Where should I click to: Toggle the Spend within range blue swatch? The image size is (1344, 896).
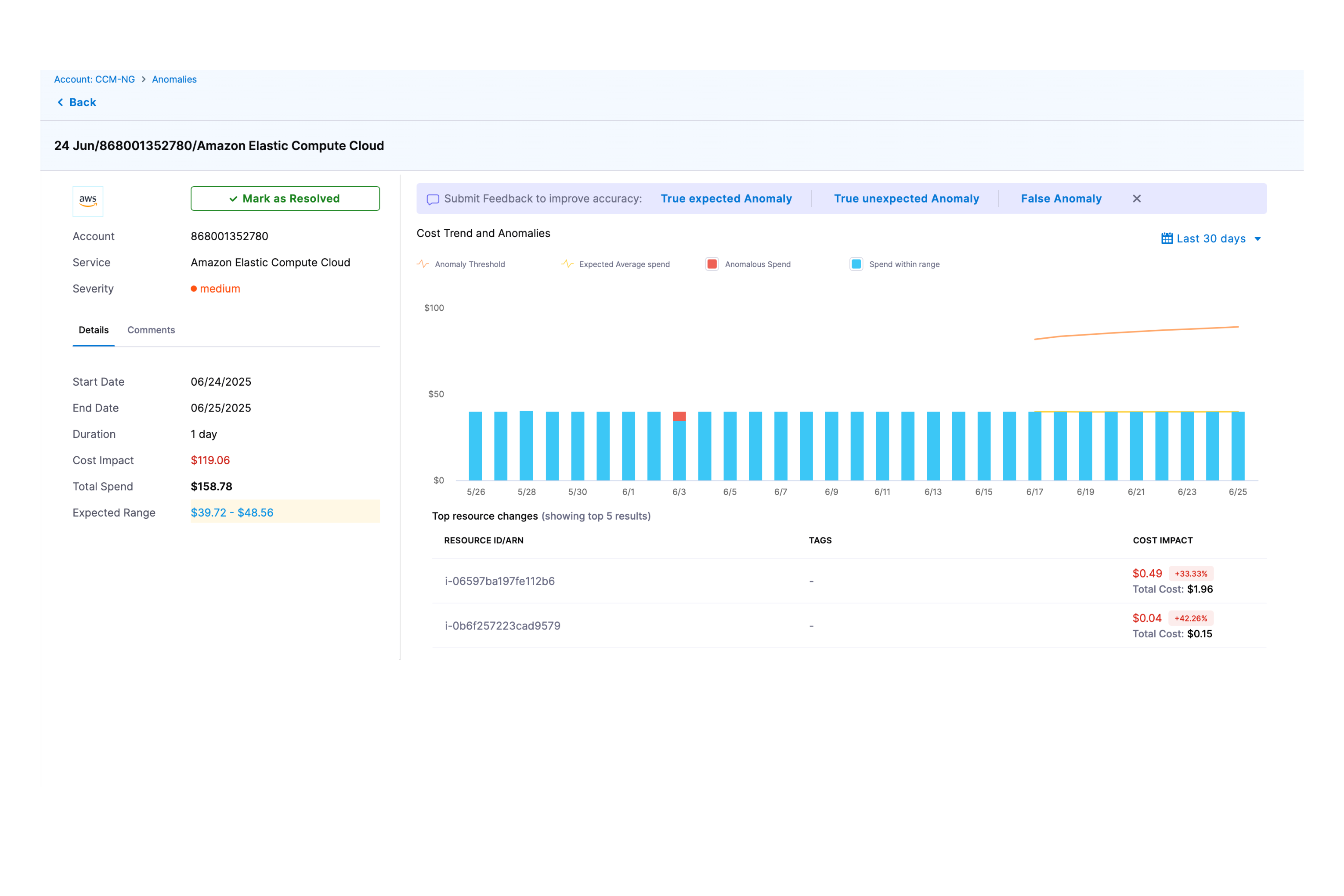pyautogui.click(x=856, y=264)
